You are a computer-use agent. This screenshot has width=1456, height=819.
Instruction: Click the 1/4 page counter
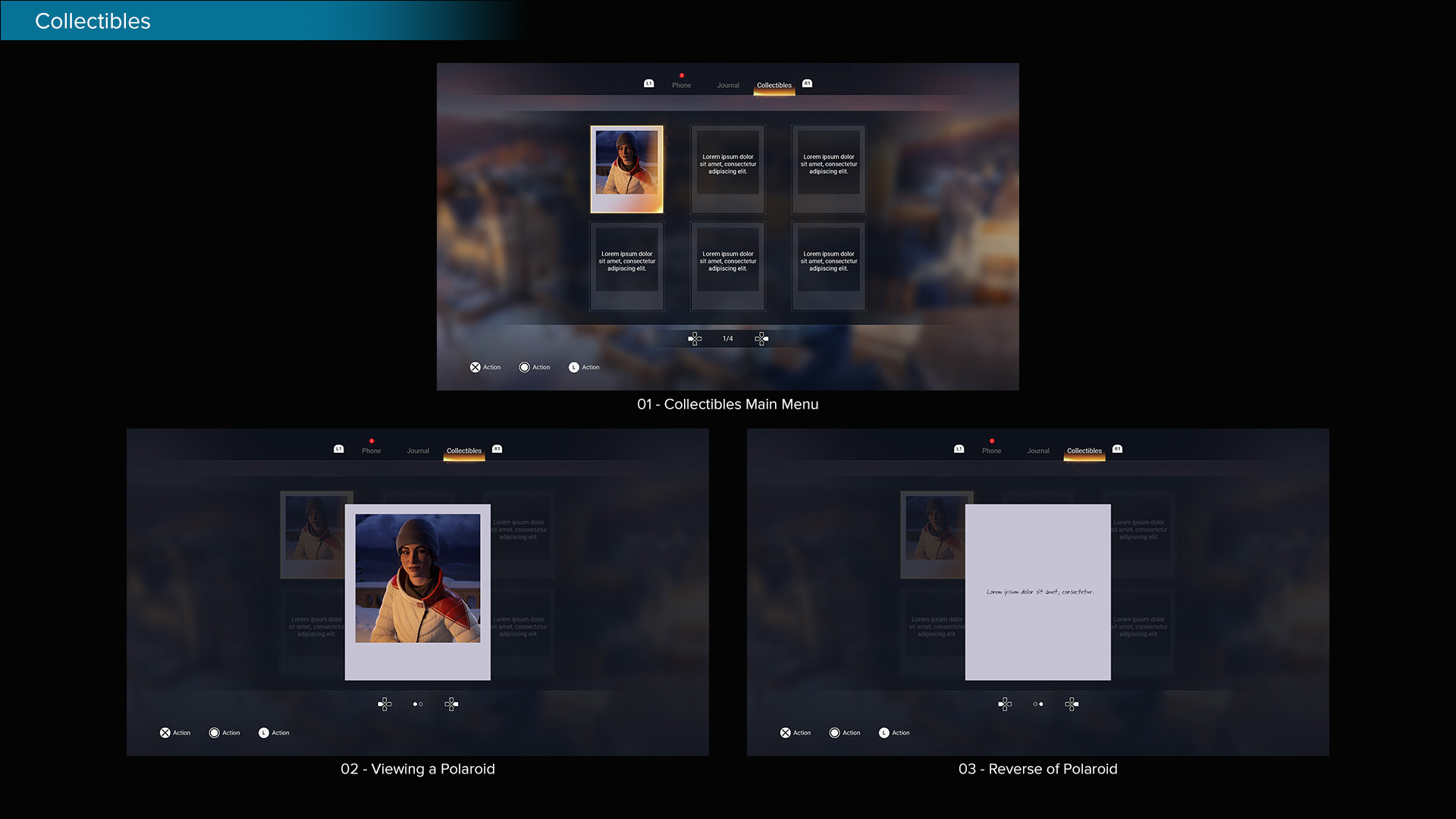click(727, 338)
